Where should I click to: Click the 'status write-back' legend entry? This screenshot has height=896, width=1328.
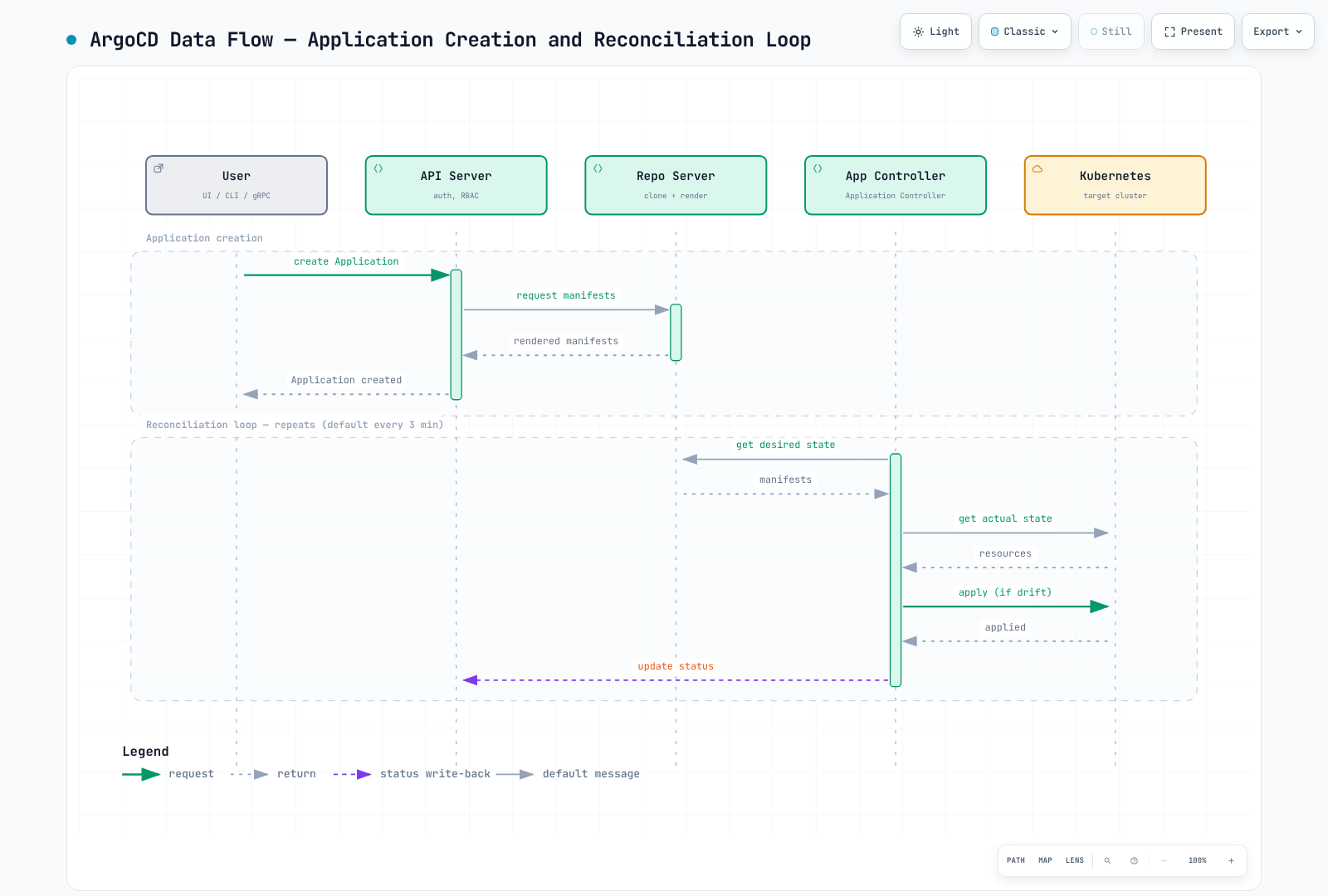point(413,774)
